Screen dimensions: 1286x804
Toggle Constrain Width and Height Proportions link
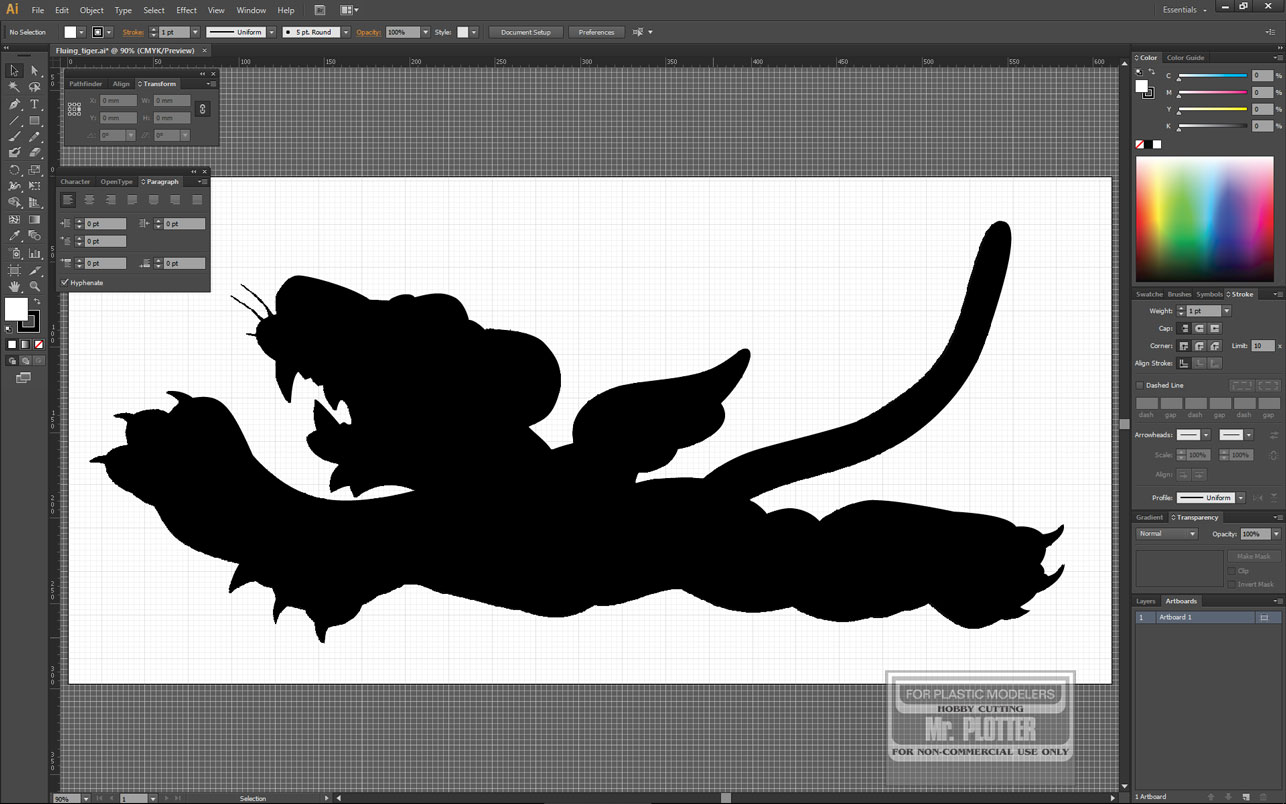pos(202,109)
